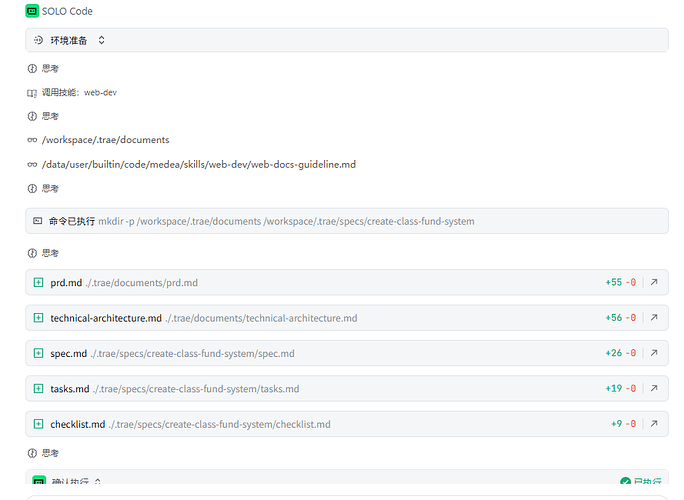Click the +19 -0 diff stat
The height and width of the screenshot is (500, 684).
click(x=620, y=388)
